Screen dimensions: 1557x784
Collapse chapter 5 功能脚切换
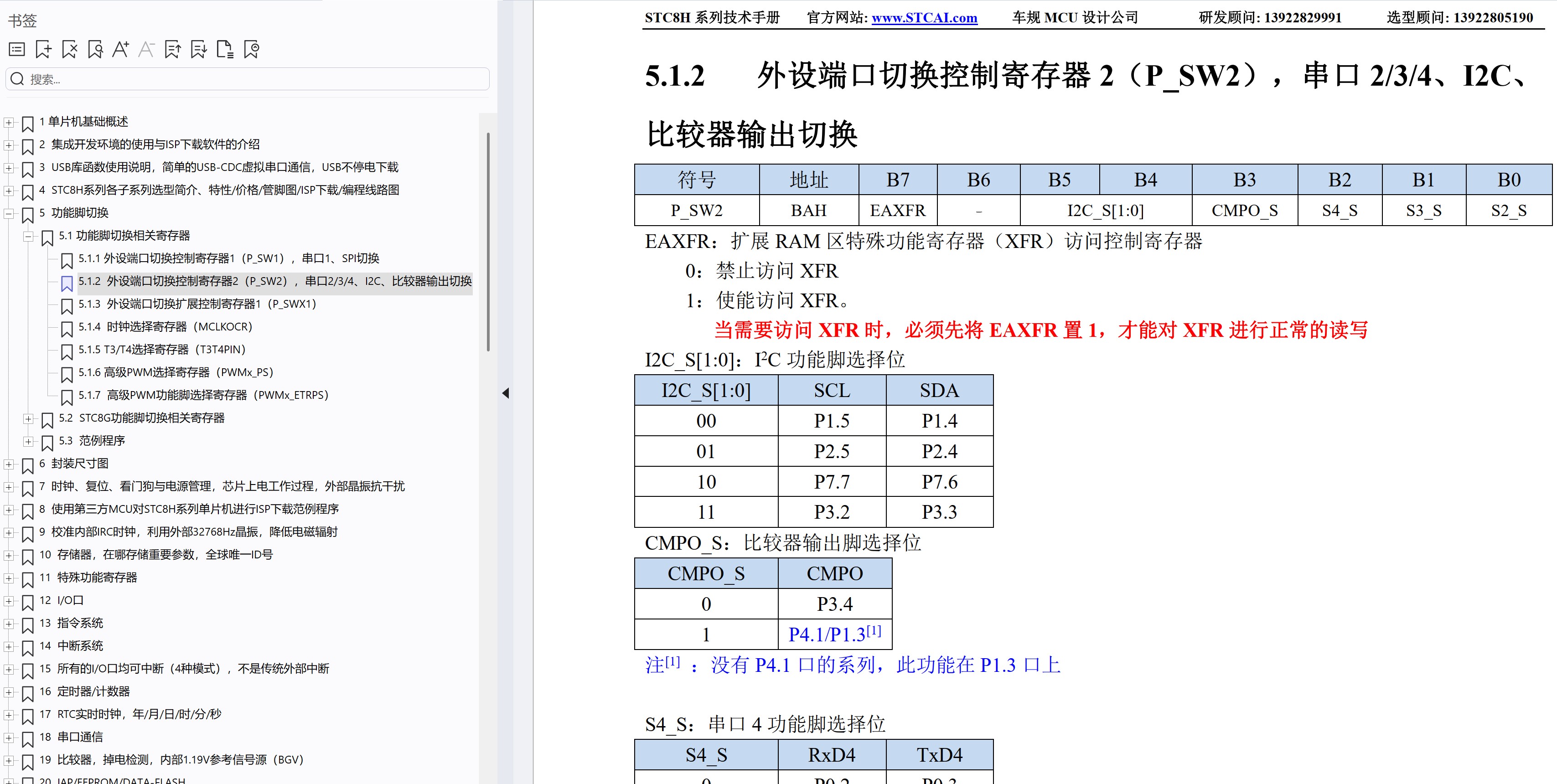(9, 213)
